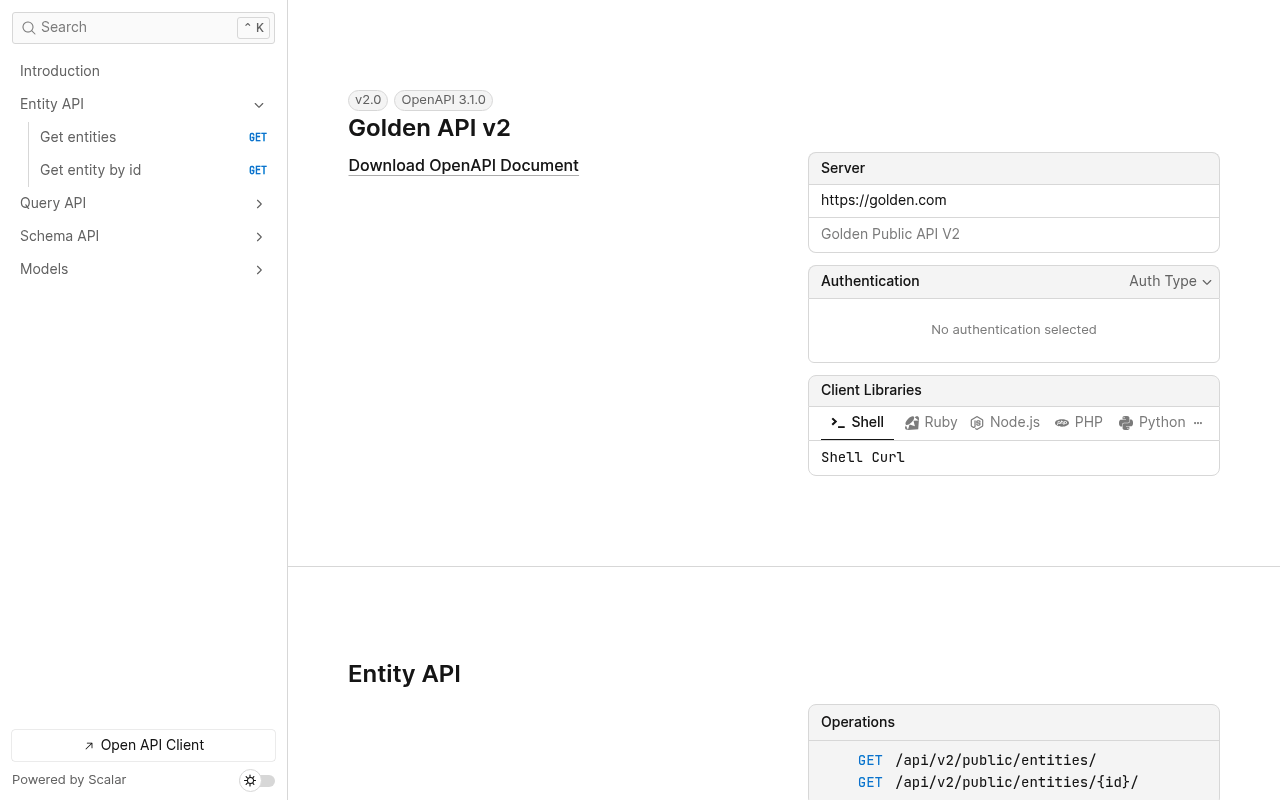Open Get entities in the sidebar
Screen dimensions: 1280x800
pos(153,137)
